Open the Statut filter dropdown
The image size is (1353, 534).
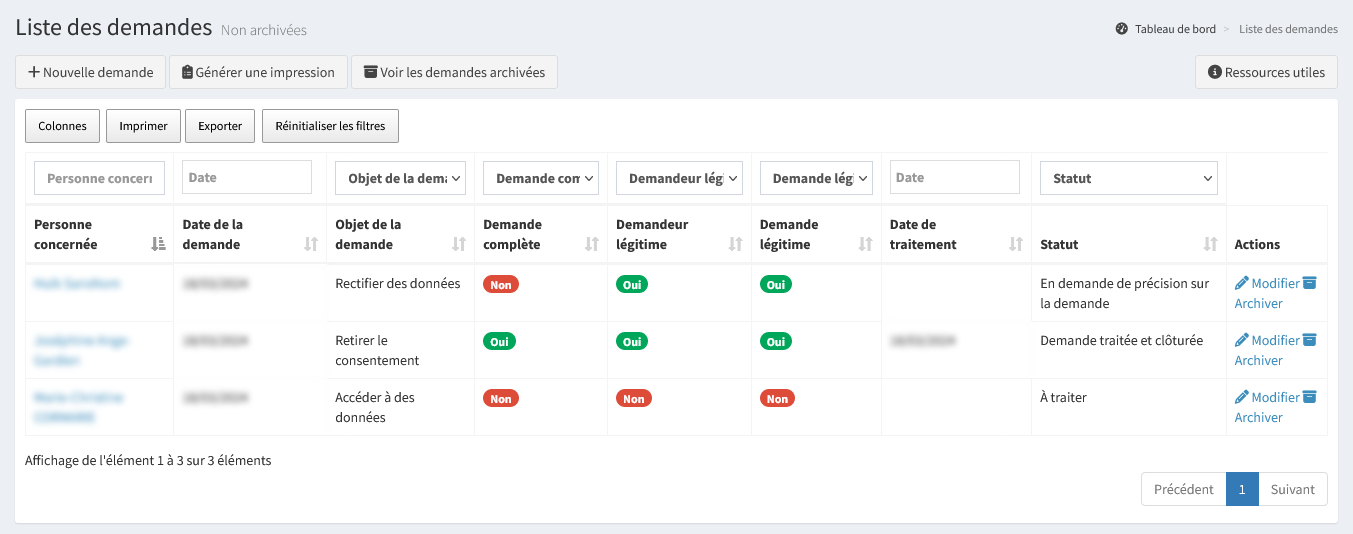click(1128, 178)
